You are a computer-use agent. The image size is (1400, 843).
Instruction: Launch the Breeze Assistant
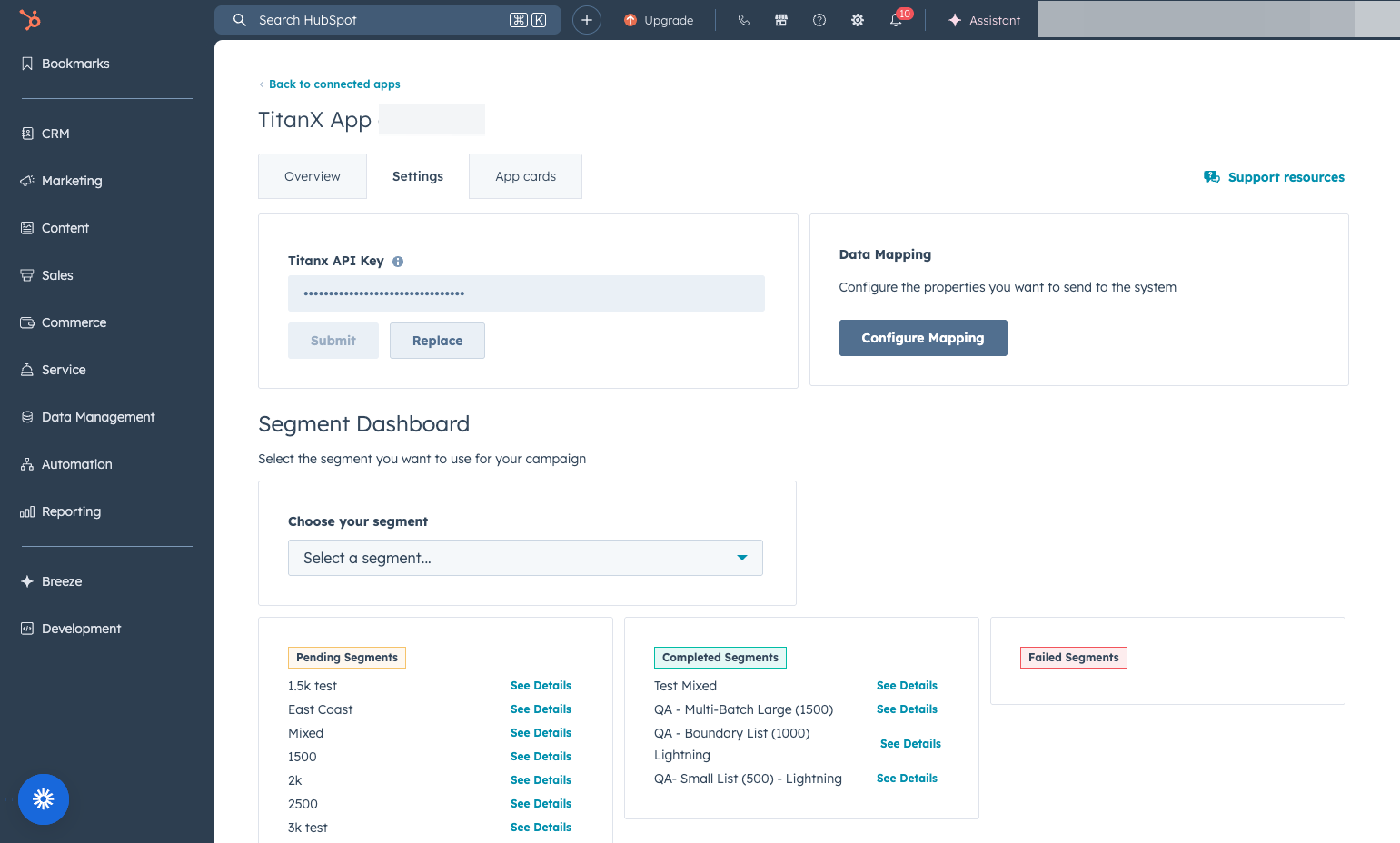point(984,20)
